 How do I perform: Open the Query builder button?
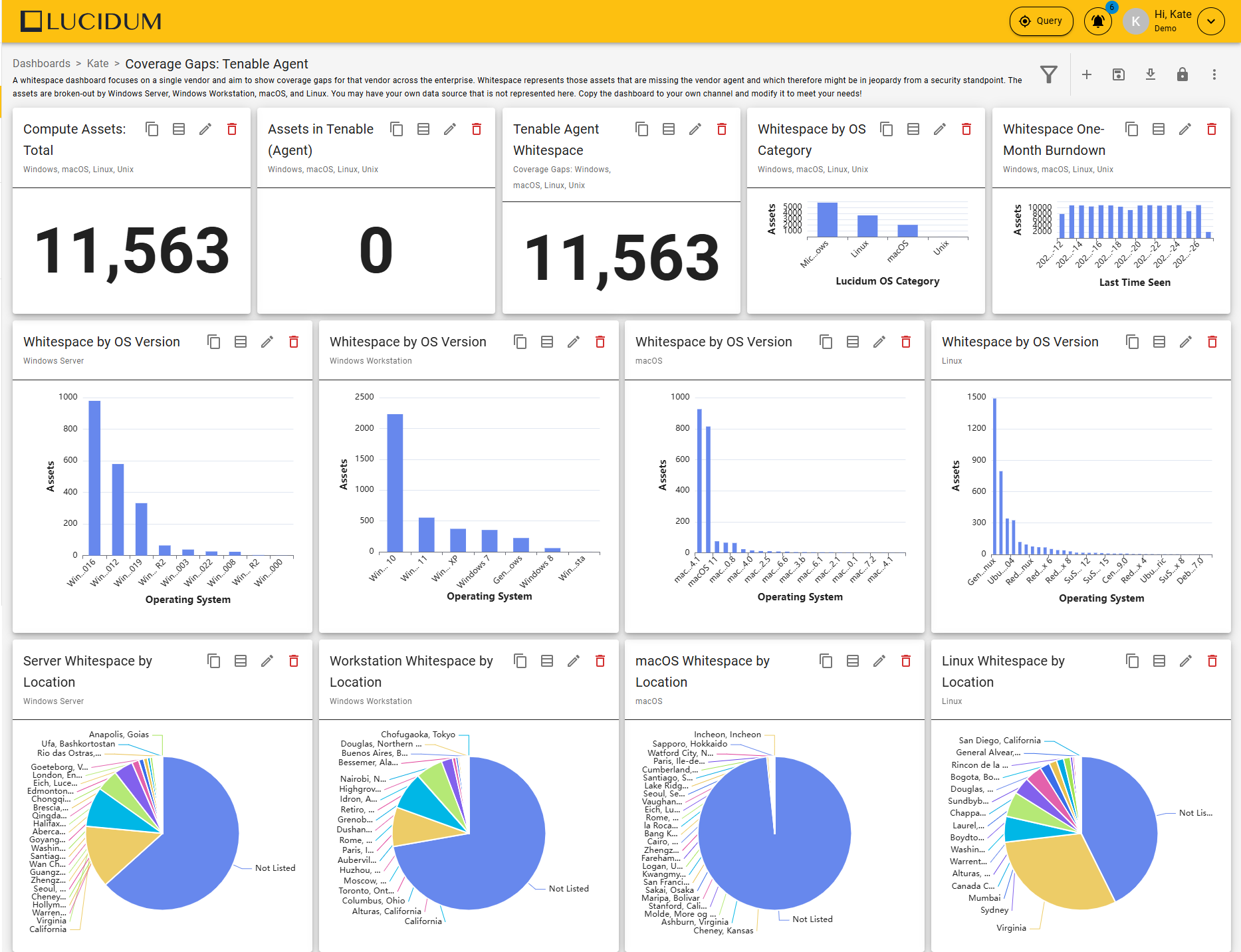click(1041, 21)
